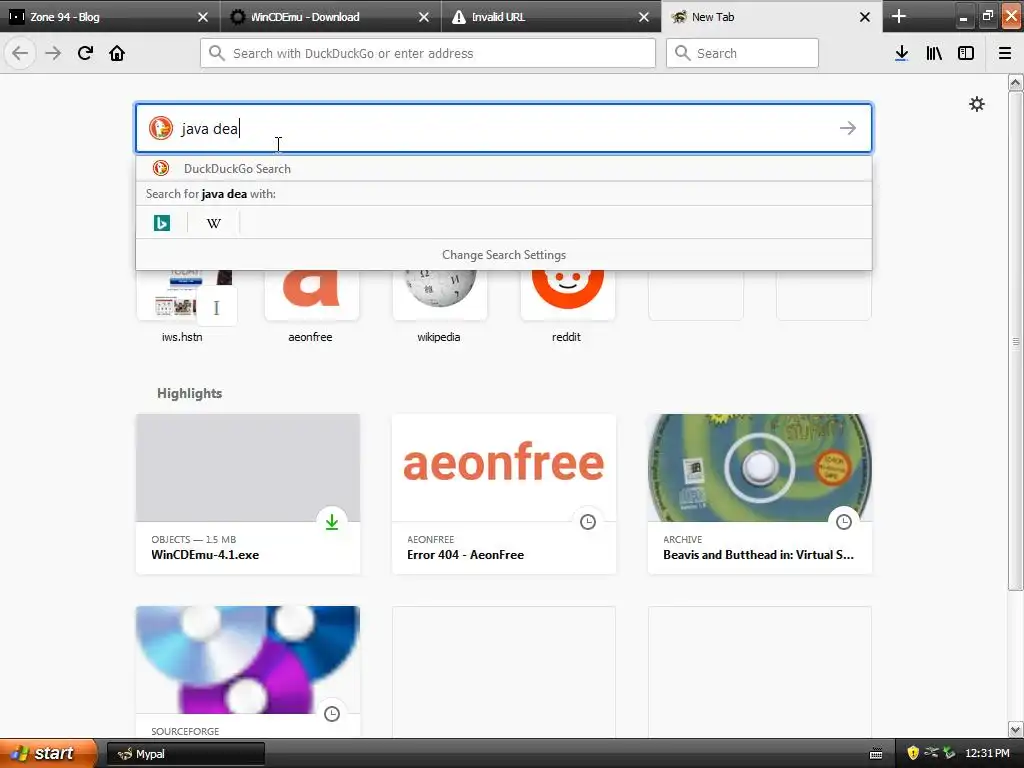Screen dimensions: 1024x768
Task: Open the hamburger application menu
Action: coord(1004,53)
